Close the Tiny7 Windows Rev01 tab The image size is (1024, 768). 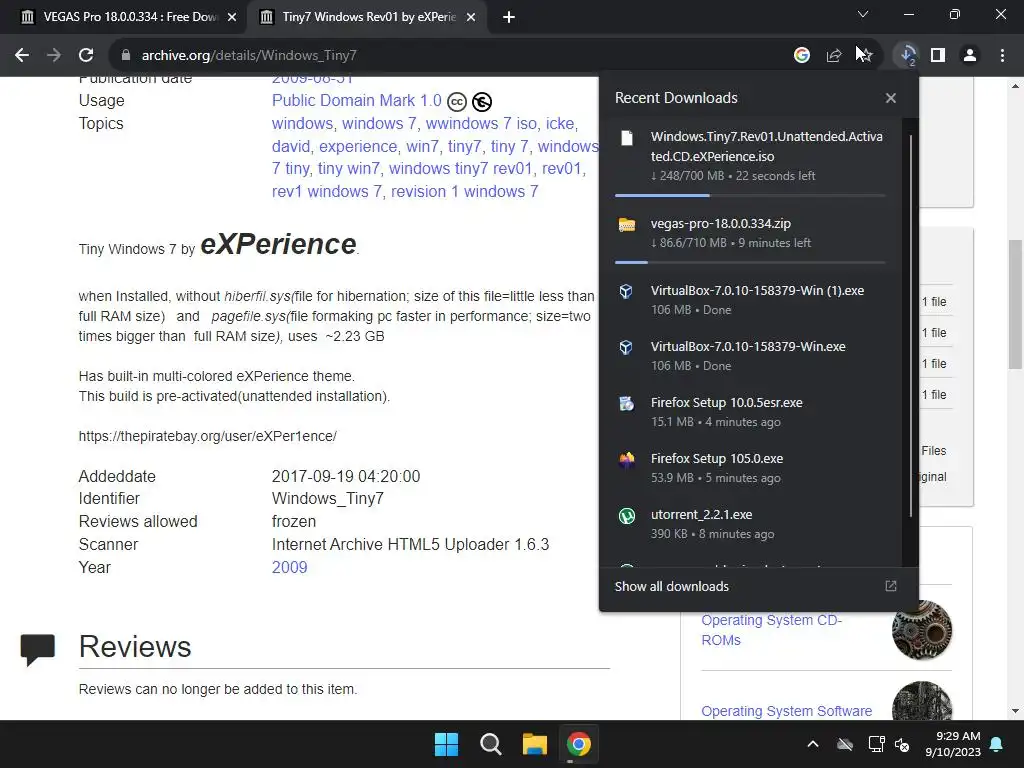[x=471, y=17]
